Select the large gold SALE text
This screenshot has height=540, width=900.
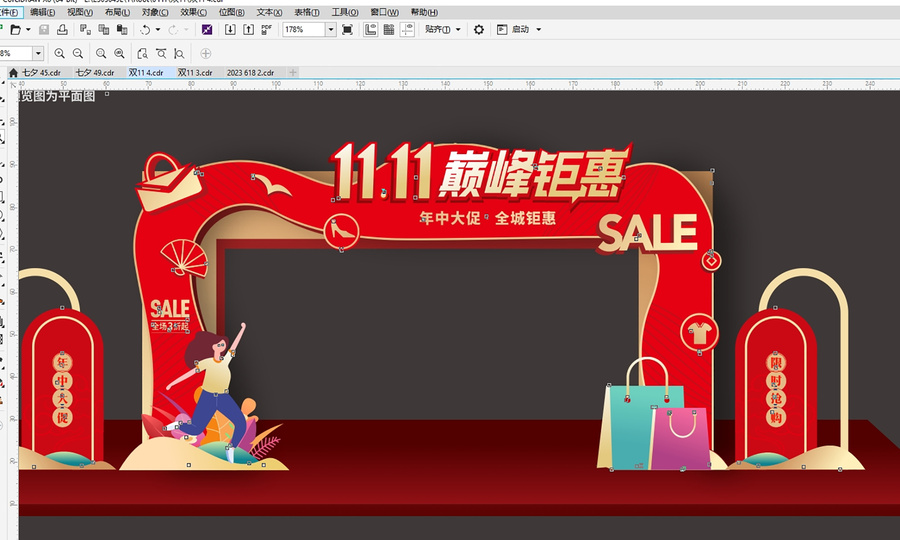[647, 234]
